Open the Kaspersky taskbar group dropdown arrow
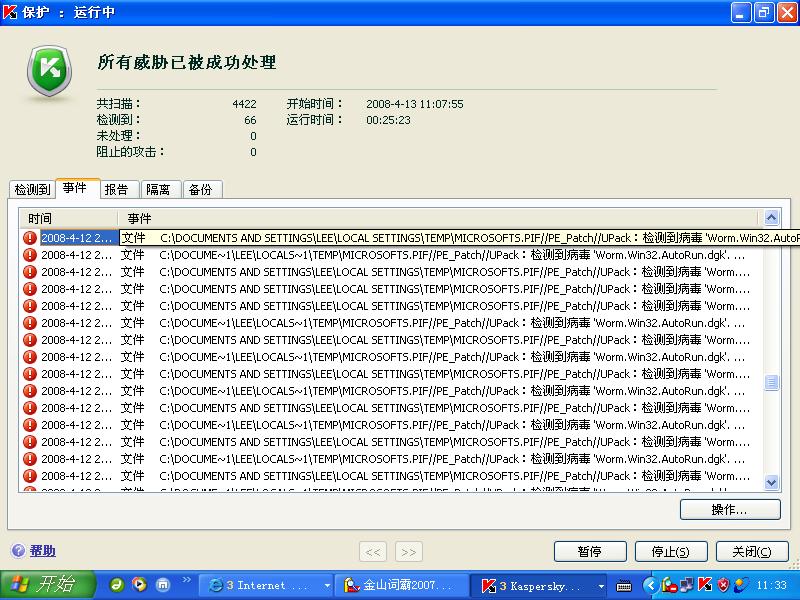The width and height of the screenshot is (800, 600). tap(601, 586)
